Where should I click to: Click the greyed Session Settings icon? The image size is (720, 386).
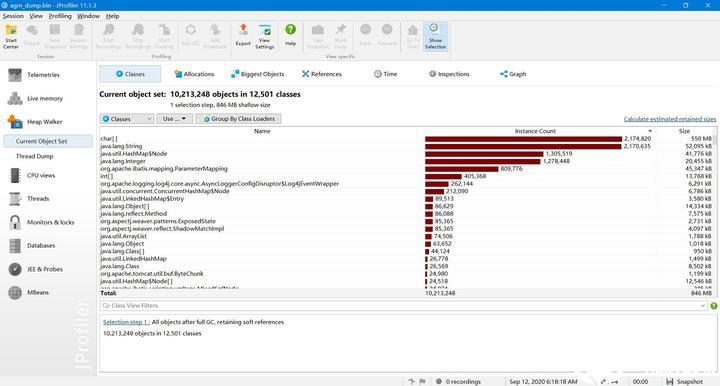pyautogui.click(x=79, y=37)
